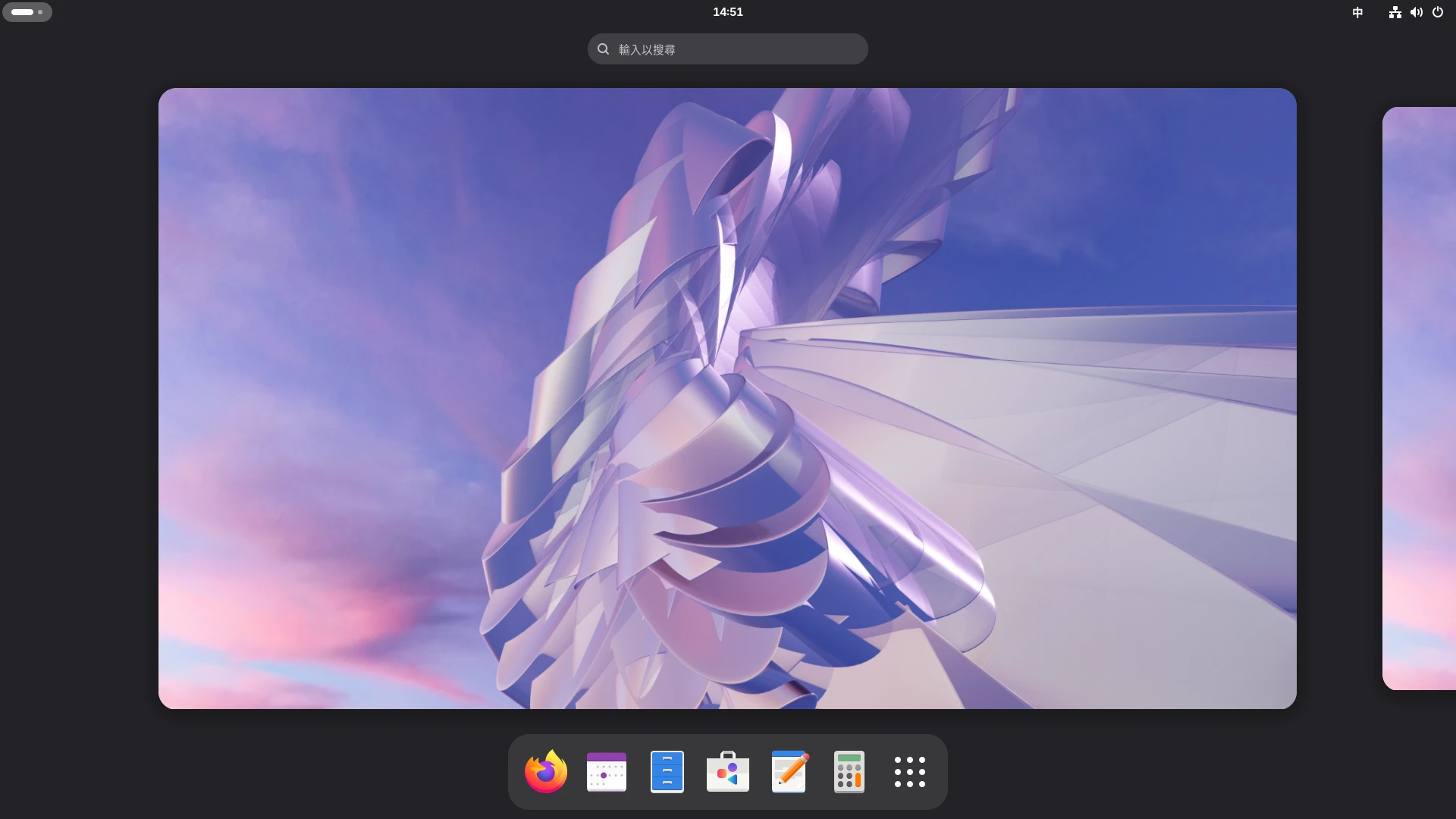The width and height of the screenshot is (1456, 819).
Task: Click the magnifier icon in search bar
Action: point(603,49)
